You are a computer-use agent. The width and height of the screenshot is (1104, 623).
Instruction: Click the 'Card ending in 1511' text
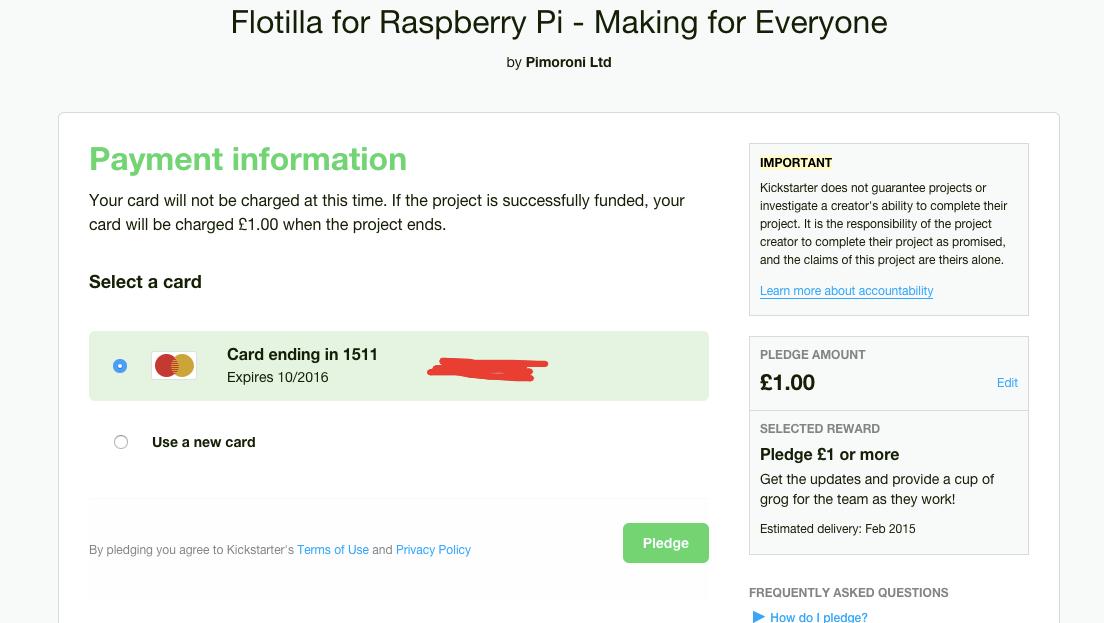(302, 355)
